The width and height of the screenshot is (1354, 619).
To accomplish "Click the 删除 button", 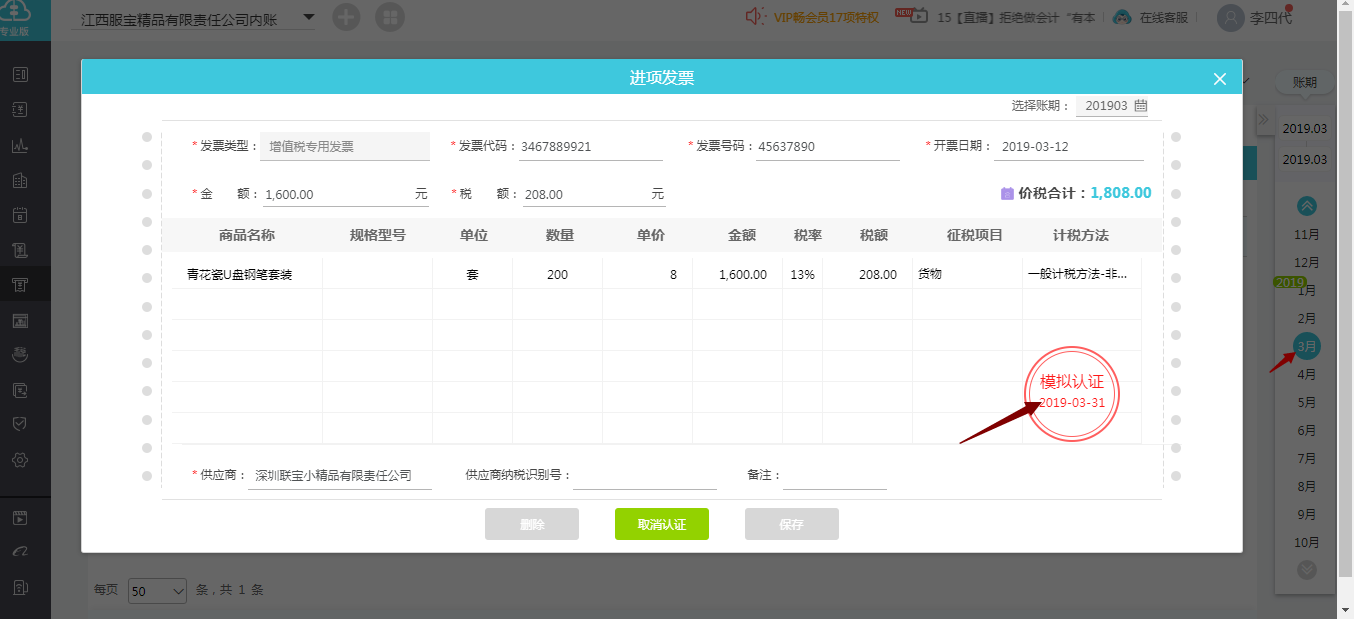I will tap(532, 524).
